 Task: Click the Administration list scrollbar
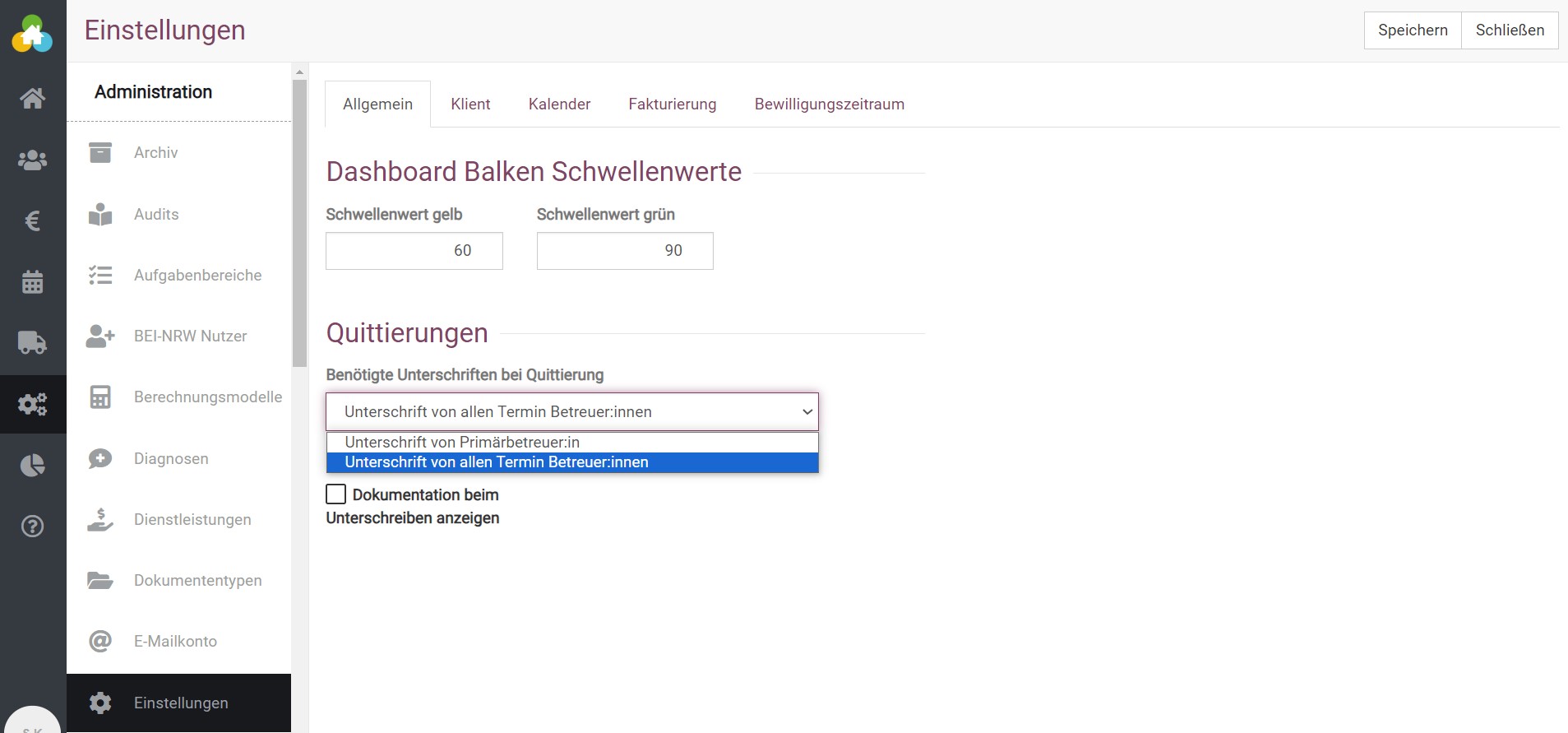pyautogui.click(x=299, y=222)
